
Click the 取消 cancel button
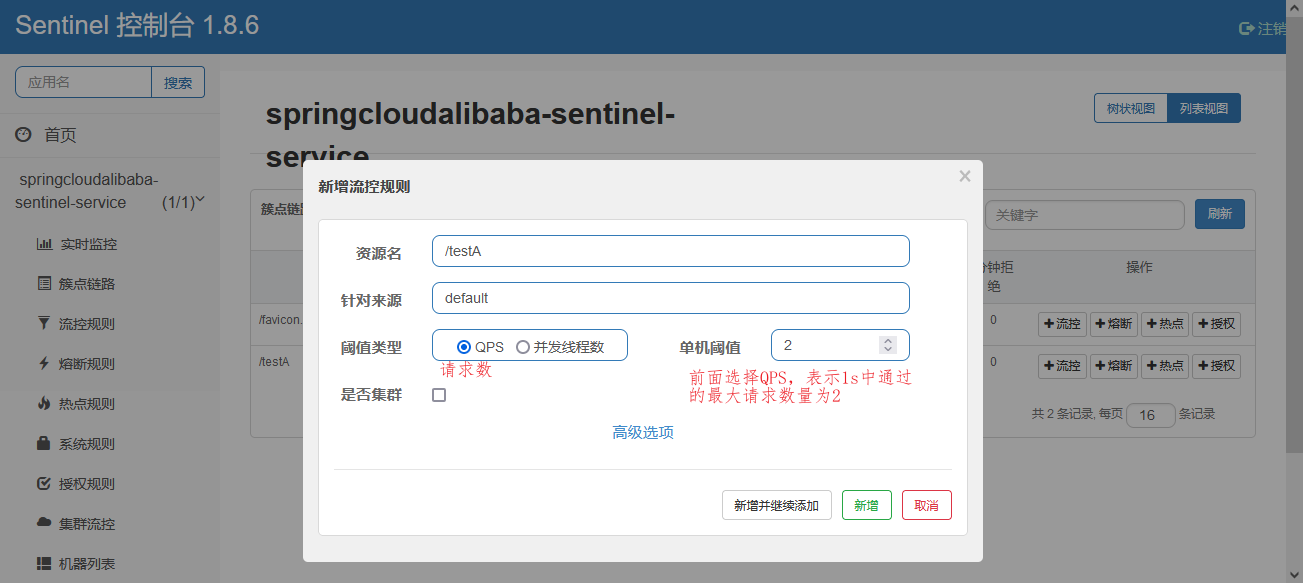point(926,506)
